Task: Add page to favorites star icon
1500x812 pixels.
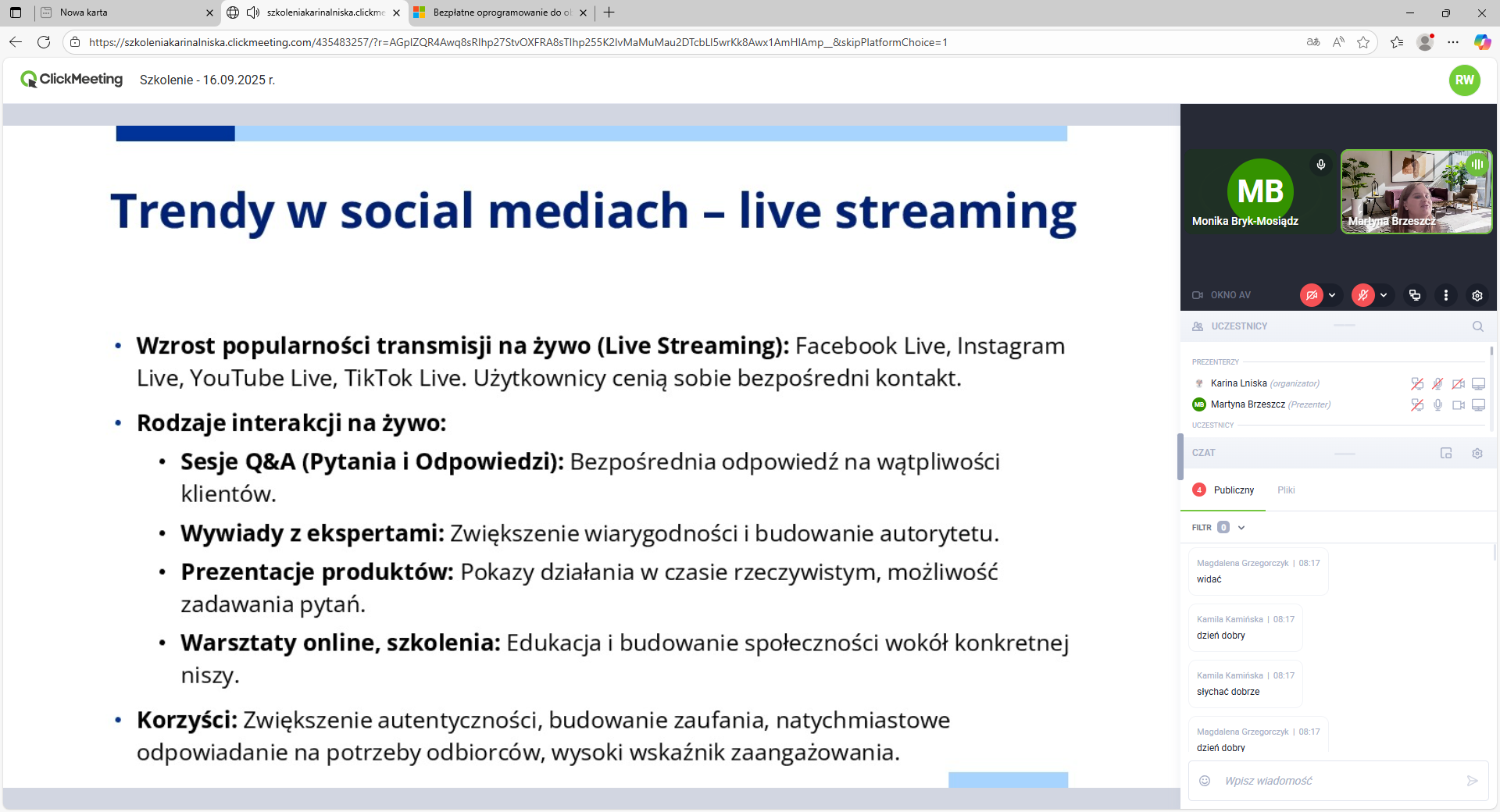Action: pyautogui.click(x=1363, y=42)
